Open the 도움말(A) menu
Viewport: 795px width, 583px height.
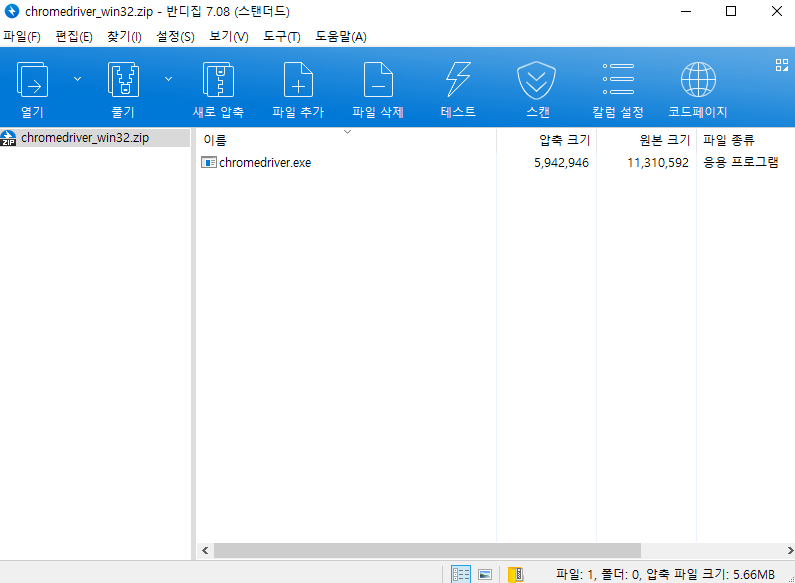click(x=341, y=37)
